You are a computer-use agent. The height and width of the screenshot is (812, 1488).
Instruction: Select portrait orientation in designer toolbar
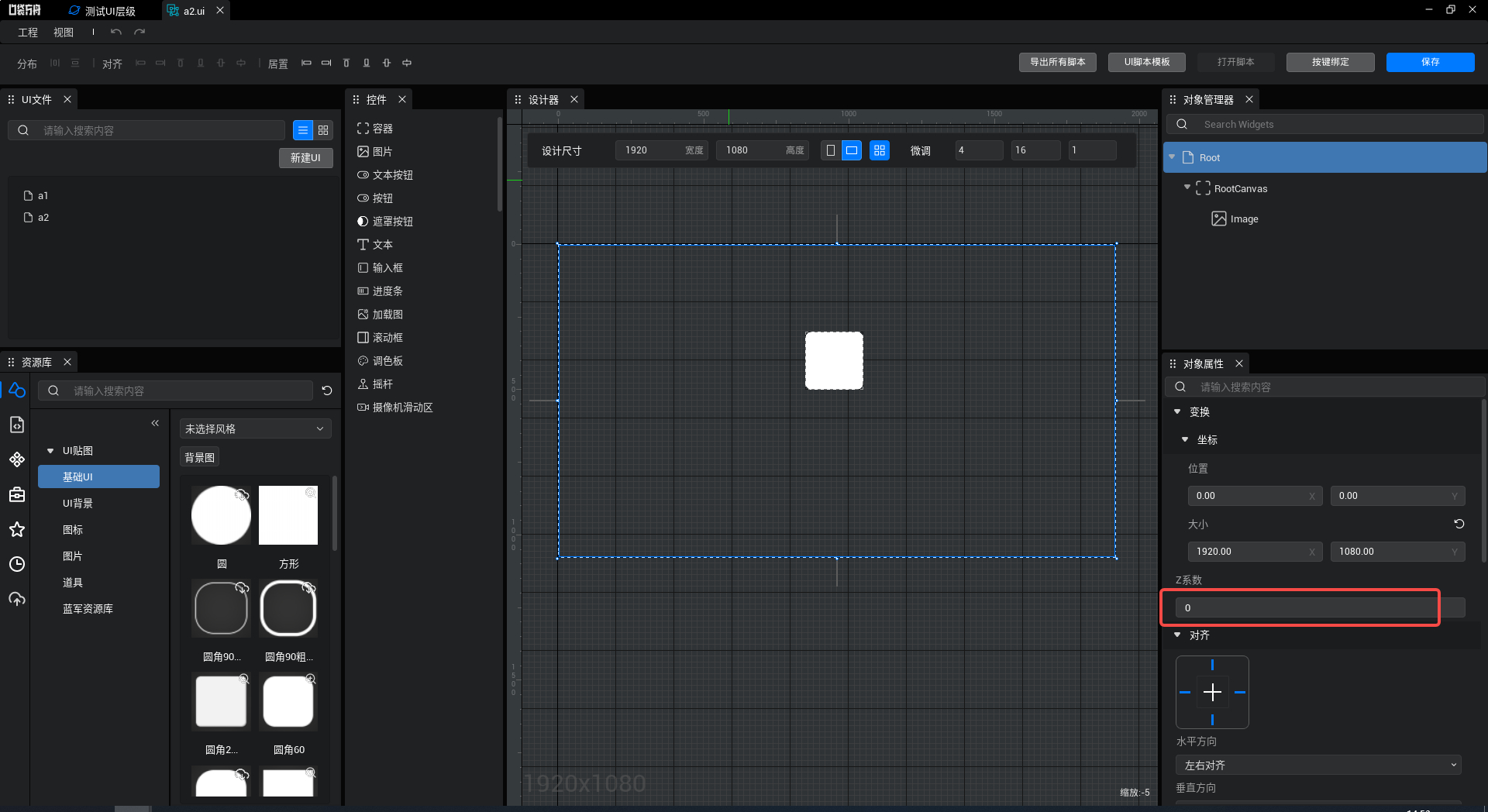(830, 150)
